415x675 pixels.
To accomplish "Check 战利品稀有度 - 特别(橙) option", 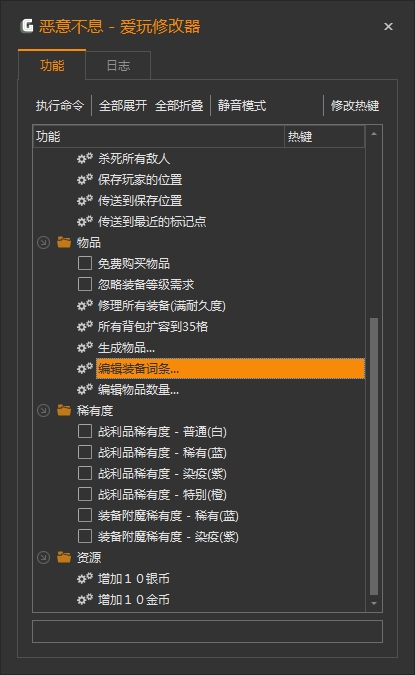I will tap(85, 494).
